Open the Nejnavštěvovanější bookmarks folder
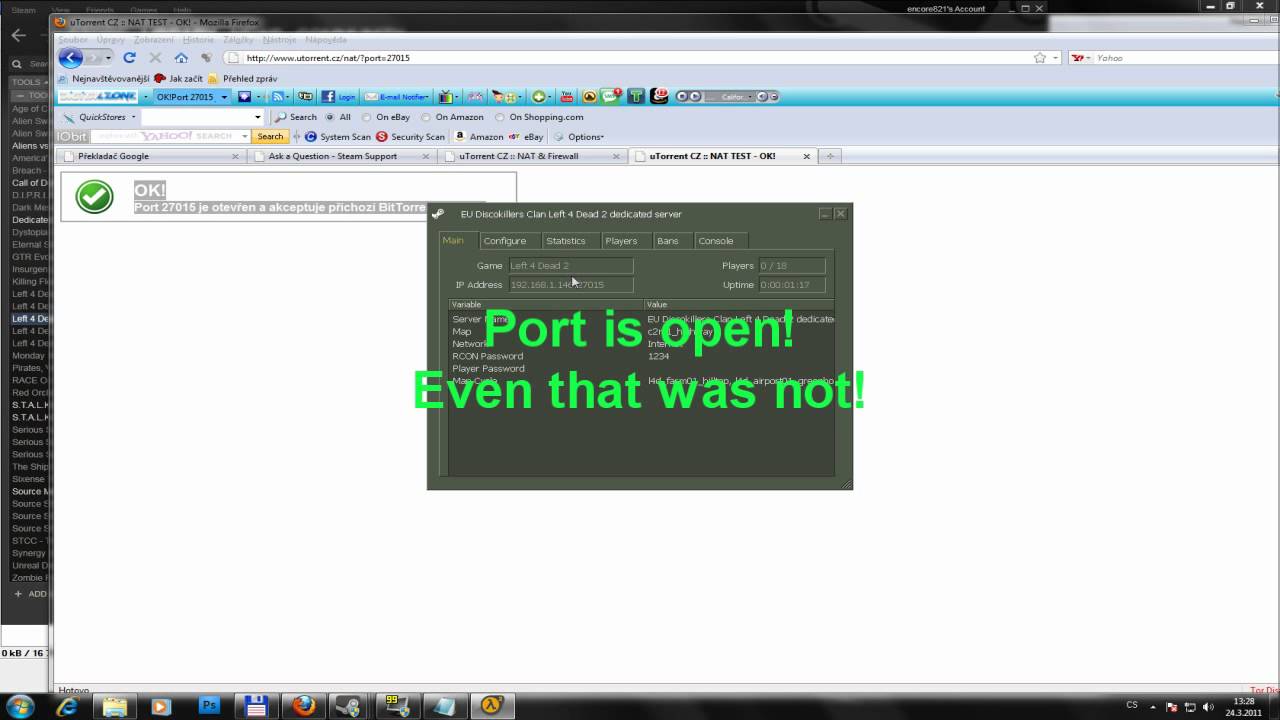 104,78
